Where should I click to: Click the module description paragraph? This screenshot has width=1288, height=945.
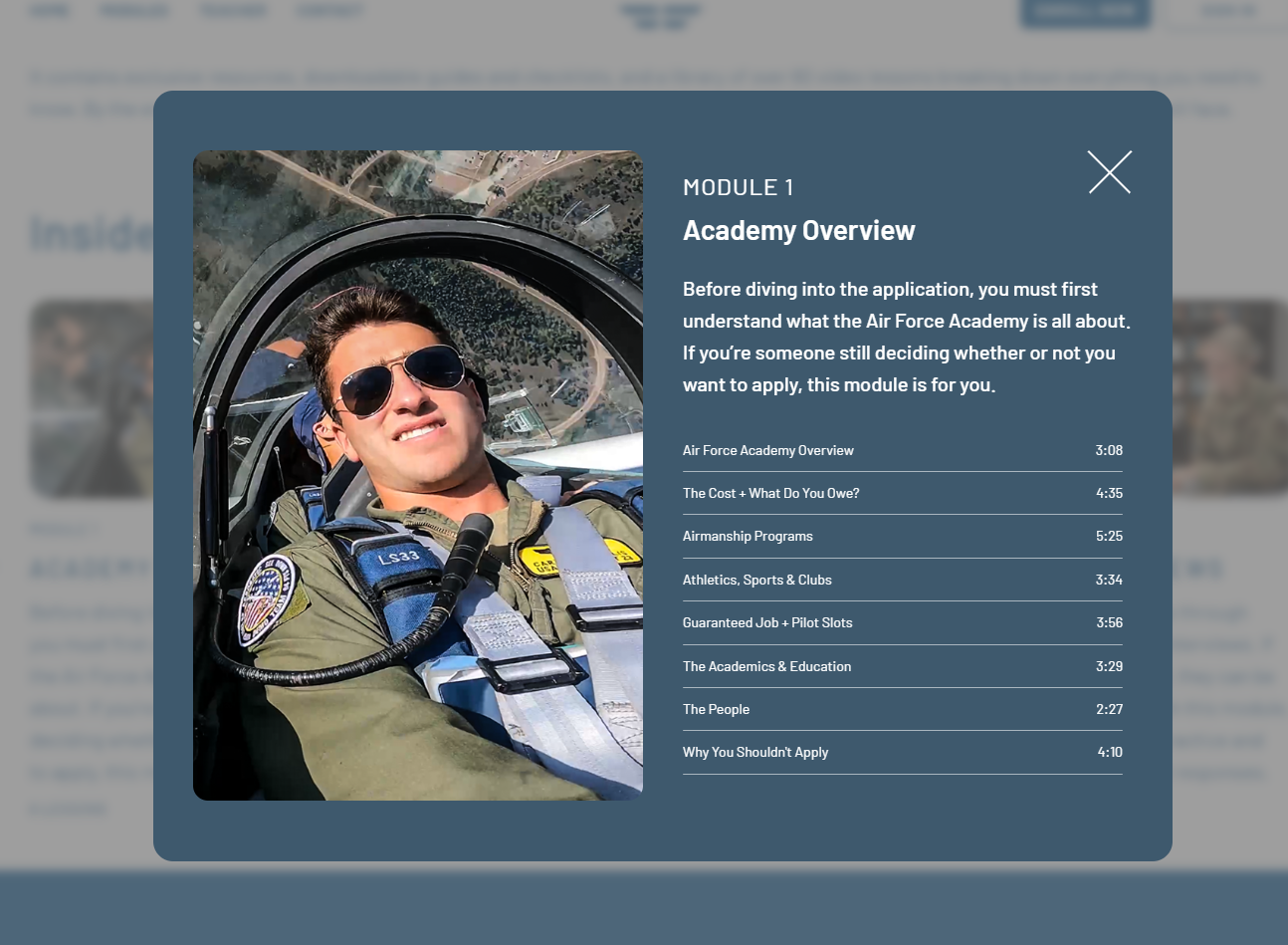tap(907, 337)
